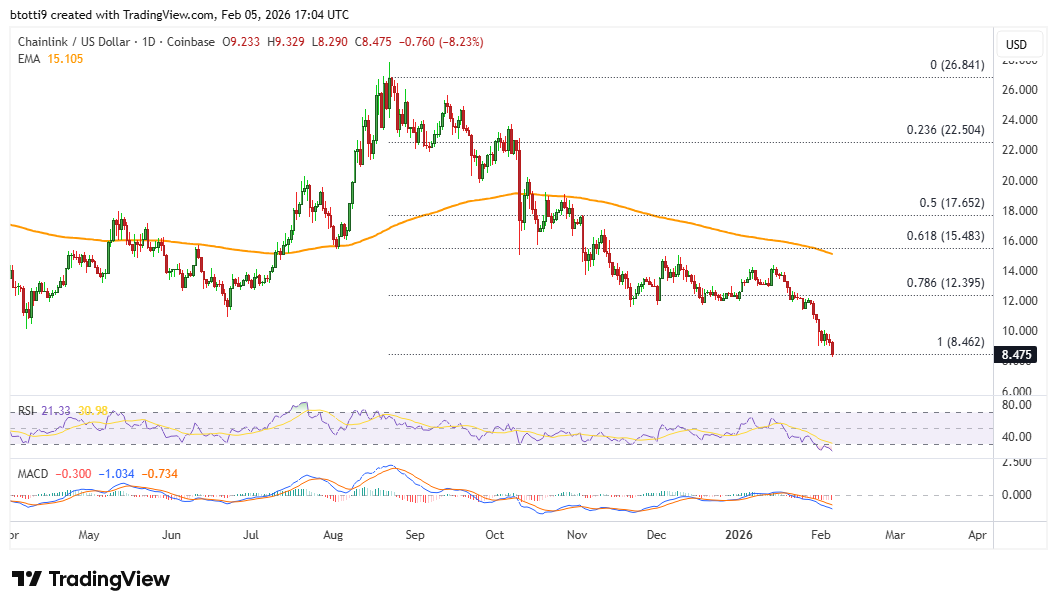This screenshot has width=1057, height=609.
Task: Click the 2026 label on time axis
Action: click(738, 535)
